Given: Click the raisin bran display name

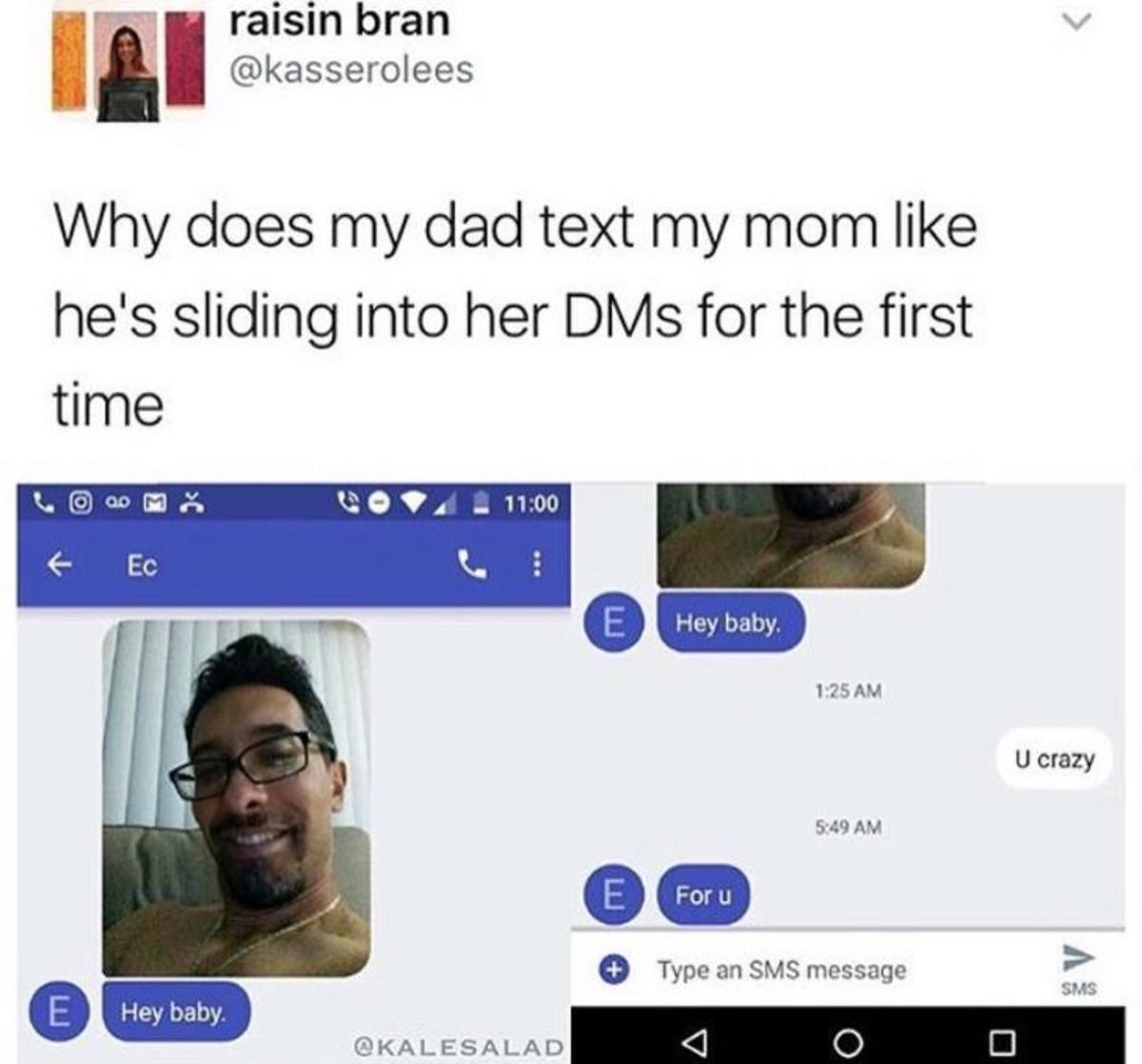Looking at the screenshot, I should pos(340,21).
